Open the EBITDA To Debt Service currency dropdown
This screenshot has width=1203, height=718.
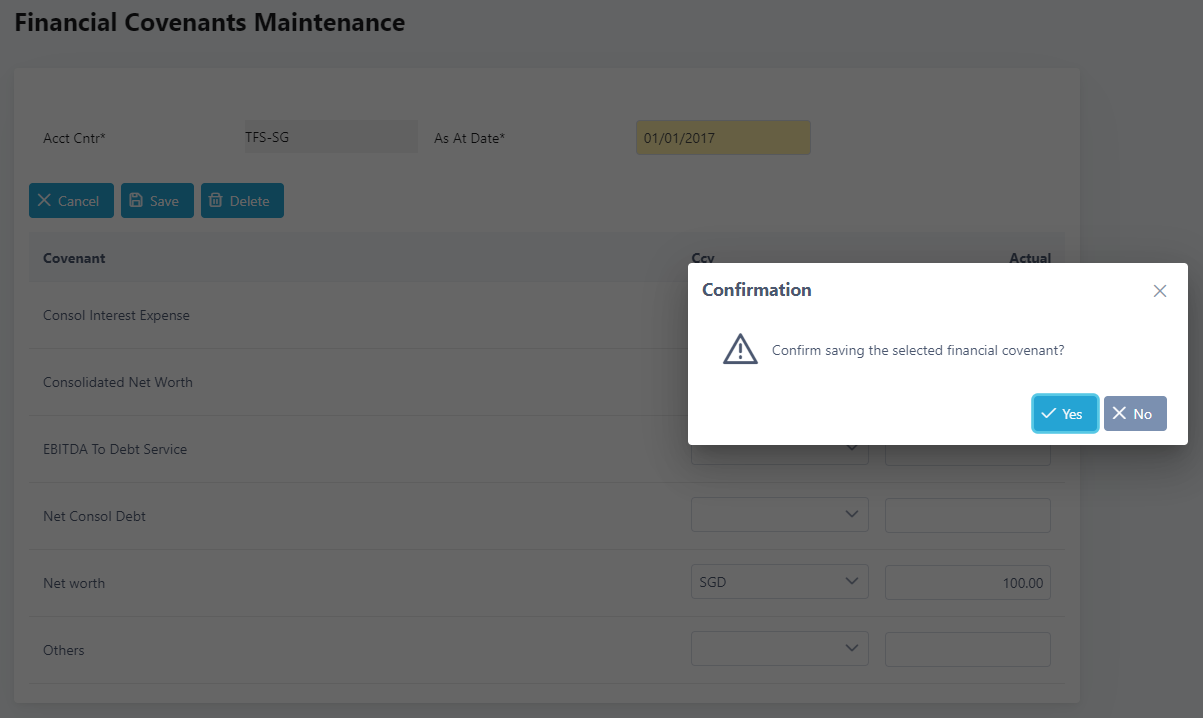click(x=779, y=454)
